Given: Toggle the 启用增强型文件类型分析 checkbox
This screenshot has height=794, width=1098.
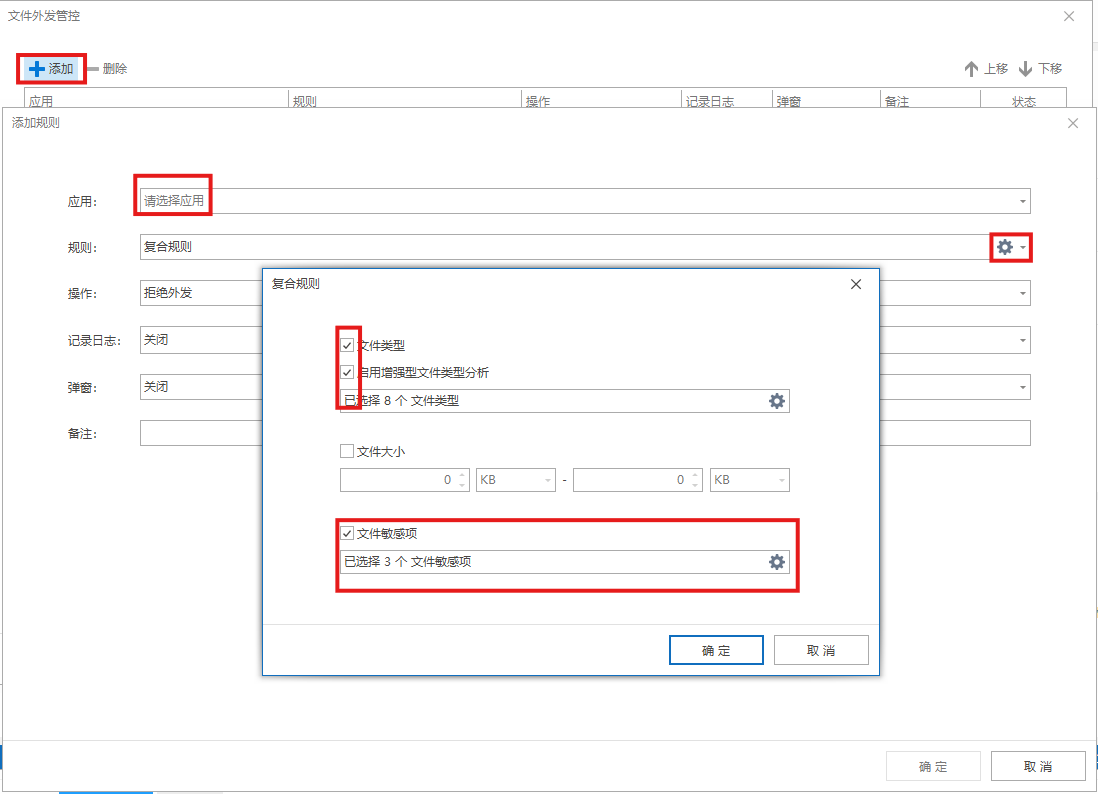Looking at the screenshot, I should (348, 373).
